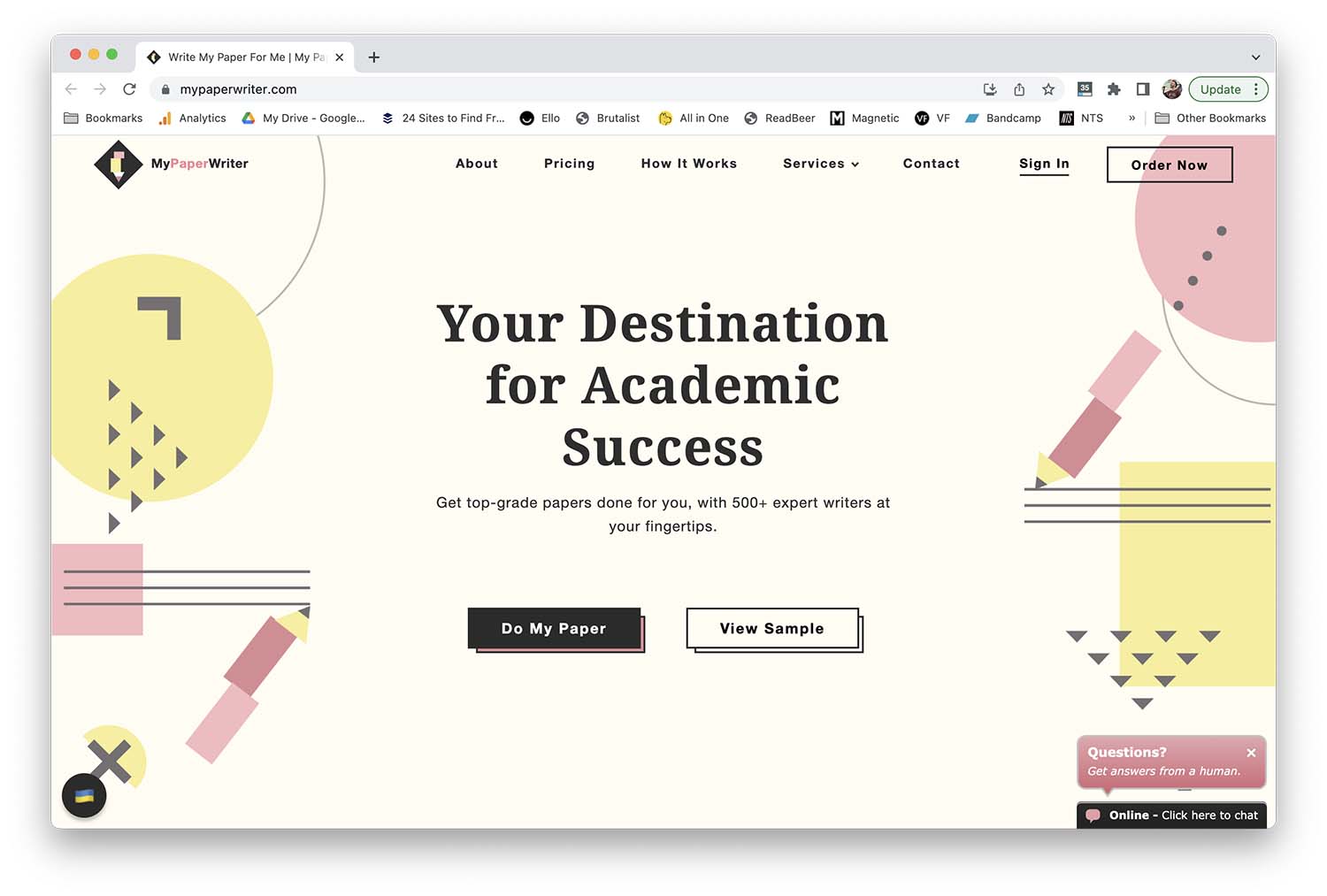Viewport: 1327px width, 896px height.
Task: Toggle the browser side panel icon
Action: point(1143,89)
